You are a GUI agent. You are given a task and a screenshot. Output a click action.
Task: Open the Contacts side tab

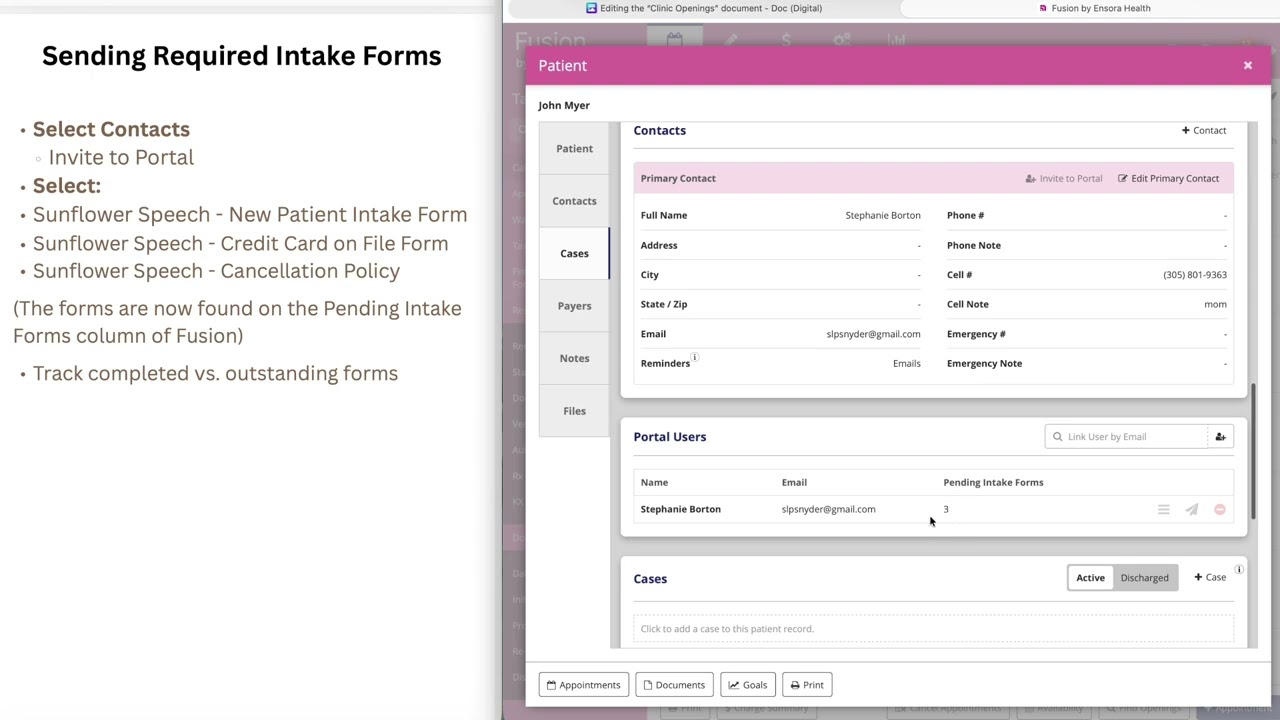pyautogui.click(x=574, y=201)
